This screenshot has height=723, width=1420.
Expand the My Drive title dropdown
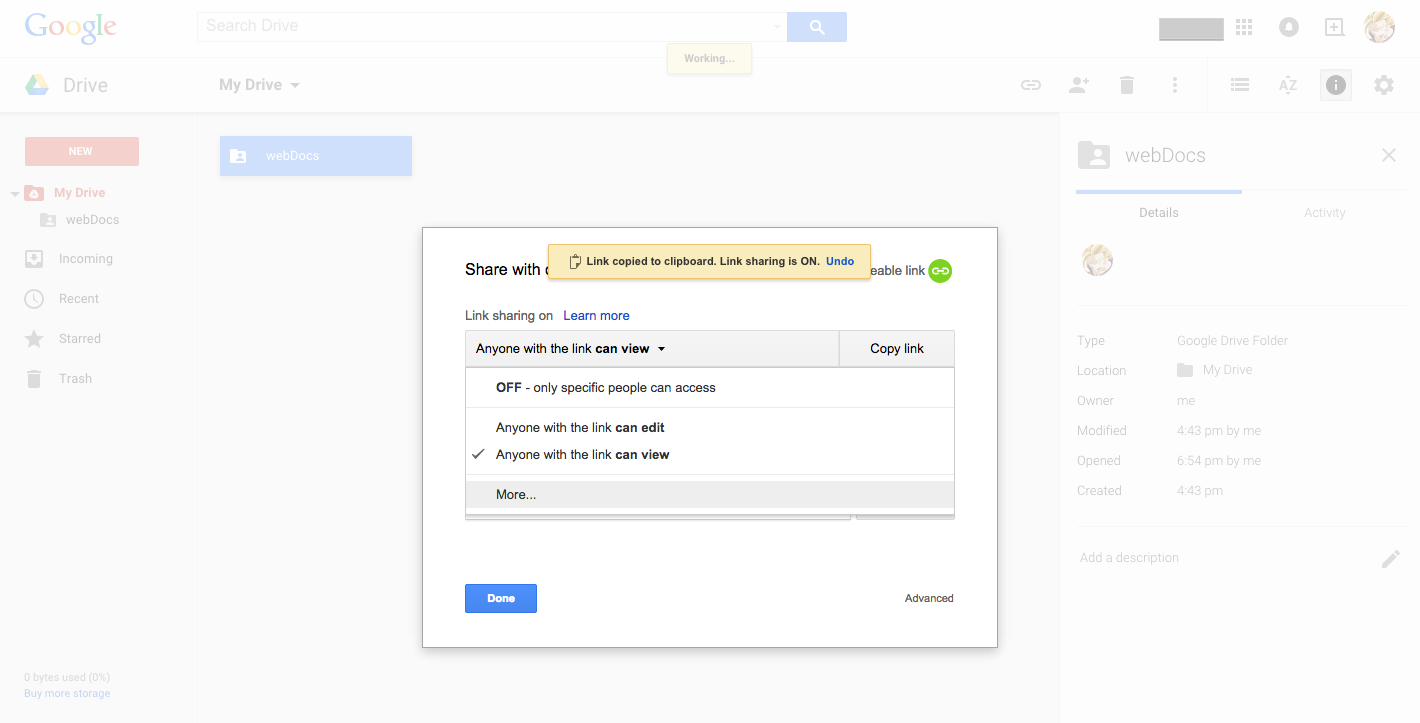[x=295, y=86]
